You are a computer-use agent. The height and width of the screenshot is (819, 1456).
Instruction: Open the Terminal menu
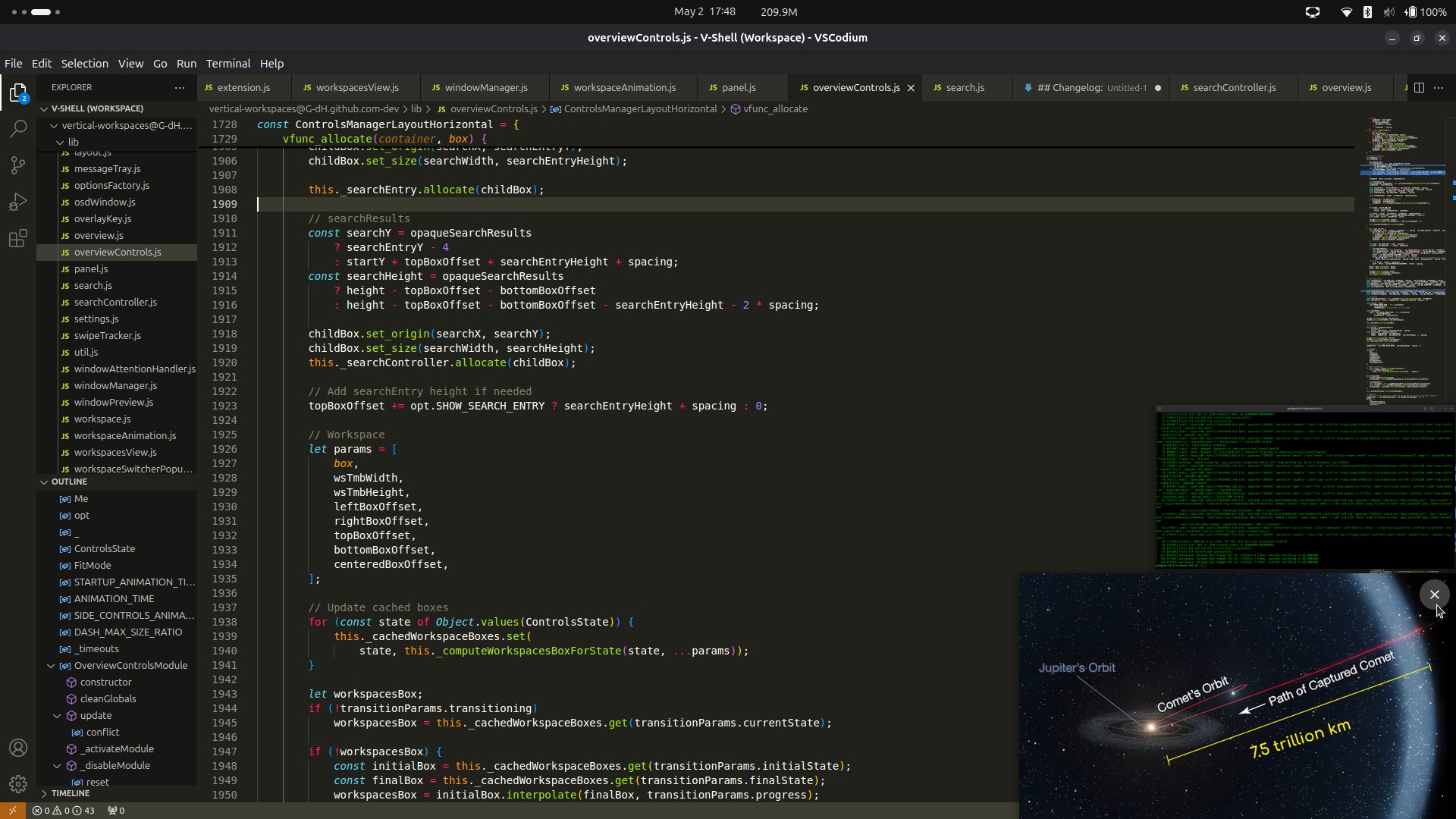click(x=227, y=64)
